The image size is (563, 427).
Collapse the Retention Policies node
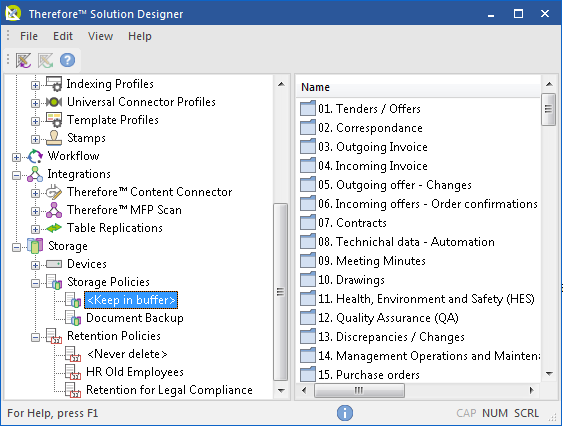35,338
